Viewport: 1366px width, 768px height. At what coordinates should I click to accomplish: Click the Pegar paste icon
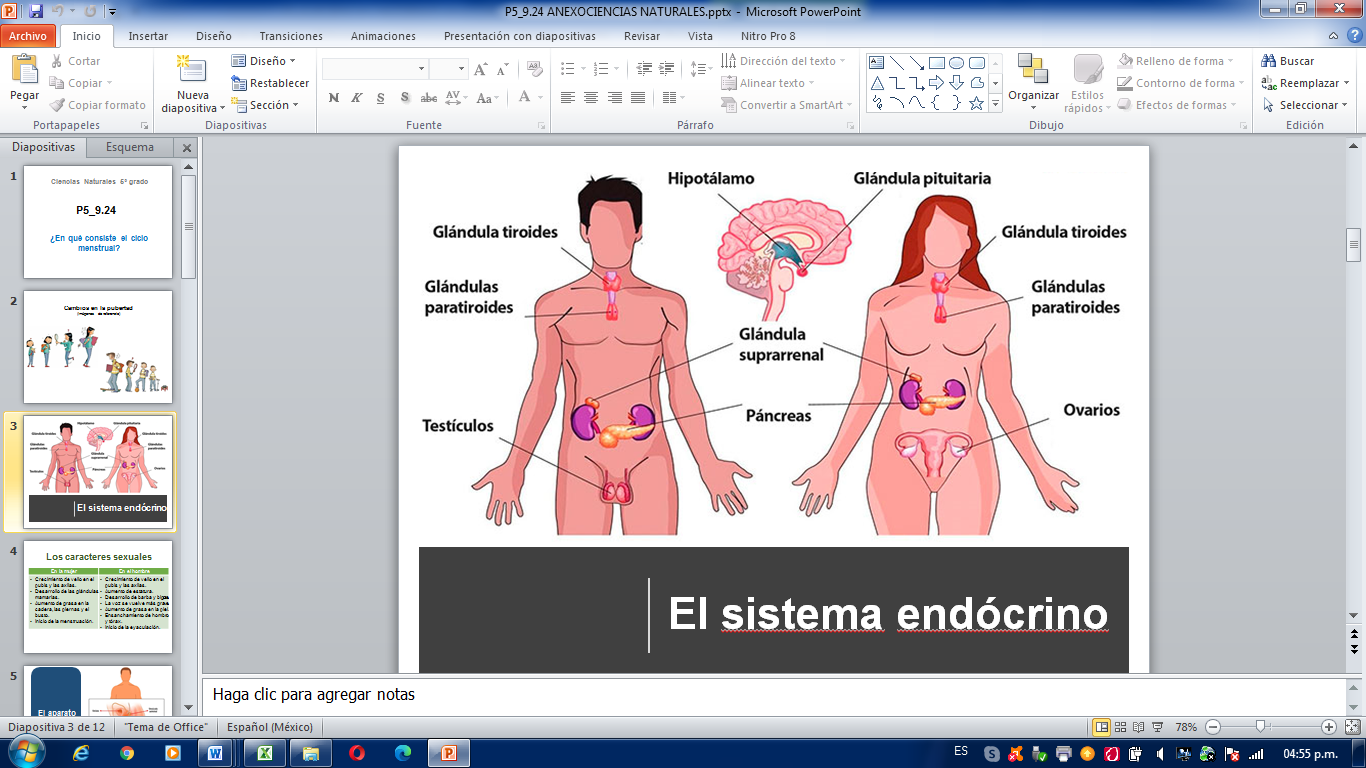click(x=24, y=70)
